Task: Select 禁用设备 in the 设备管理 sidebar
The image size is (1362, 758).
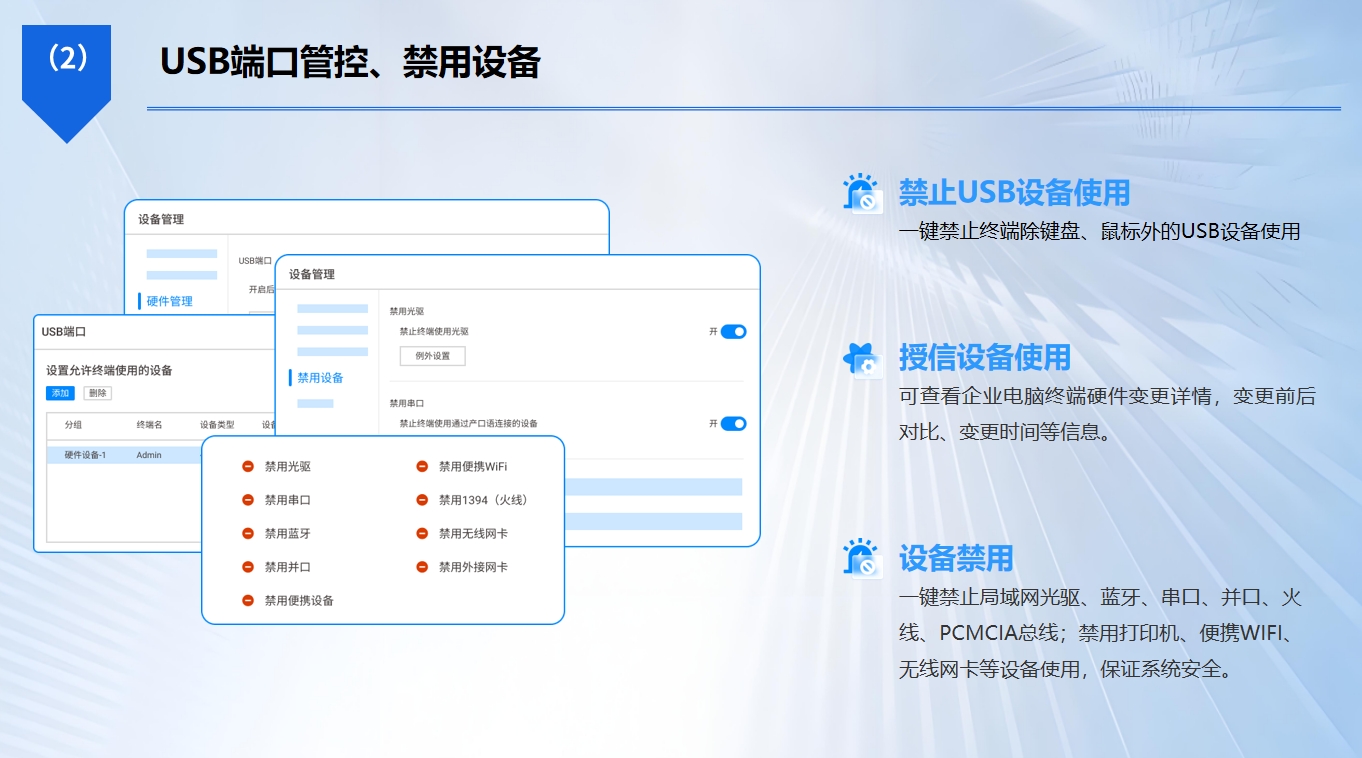Action: click(320, 378)
